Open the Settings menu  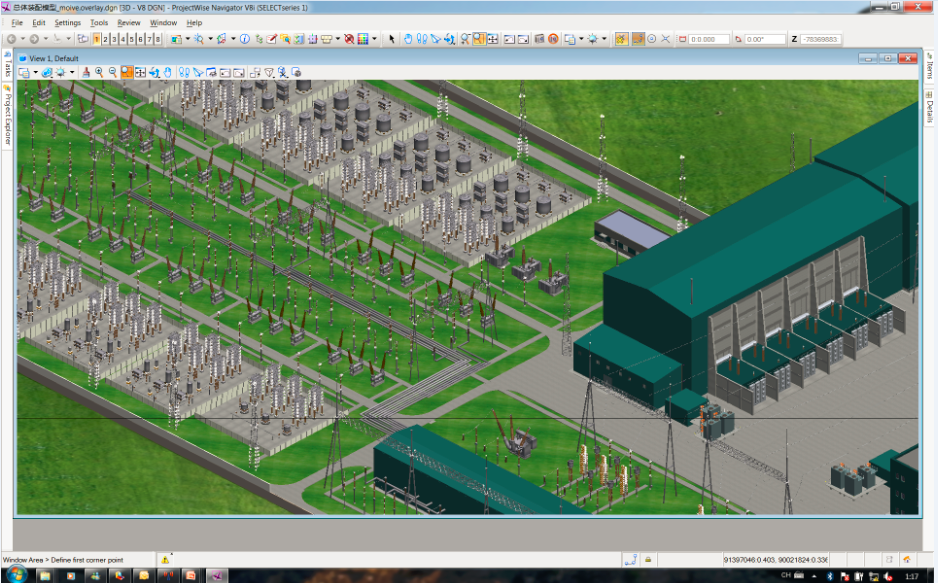68,23
